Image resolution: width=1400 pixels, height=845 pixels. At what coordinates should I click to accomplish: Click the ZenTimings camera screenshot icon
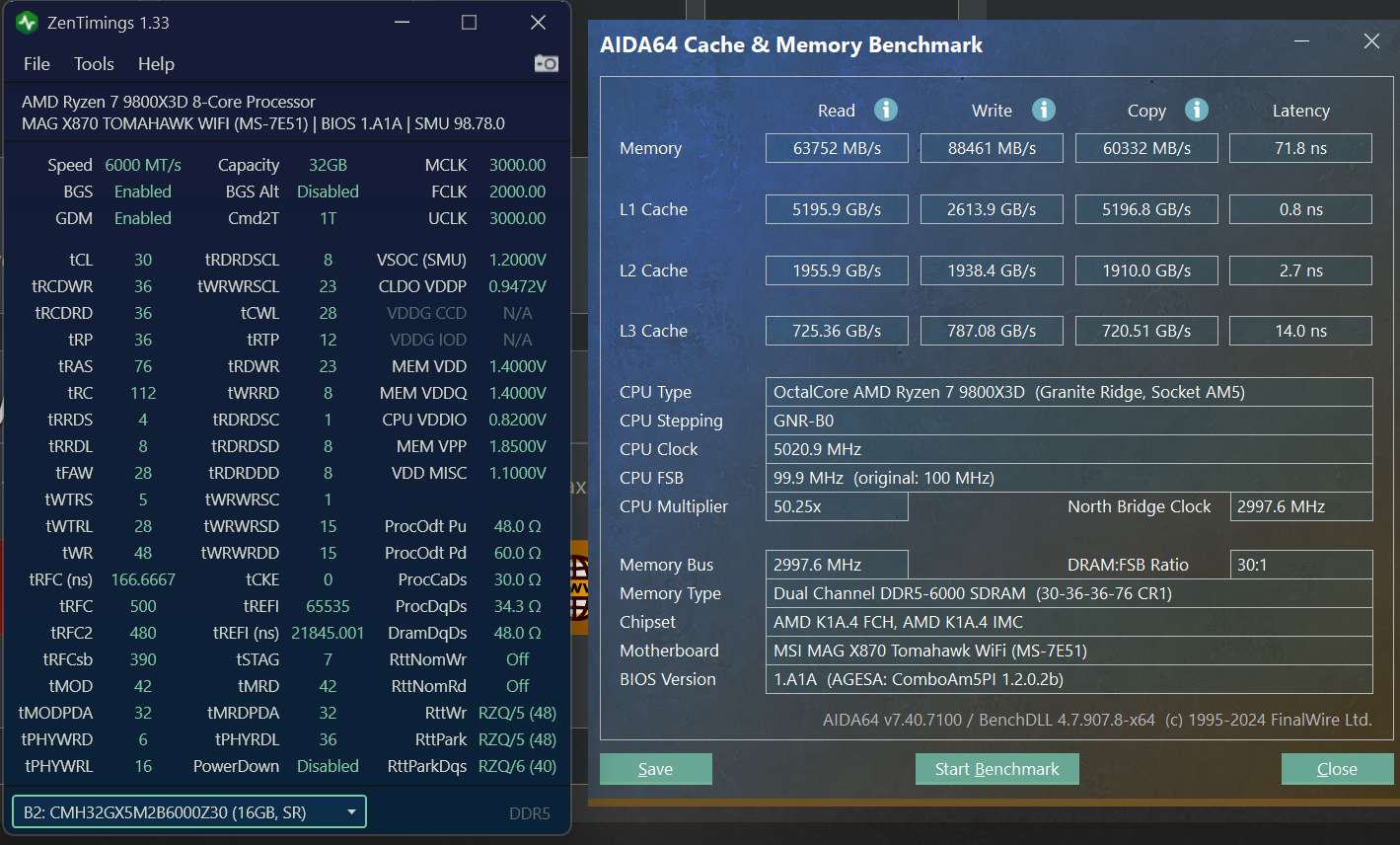[546, 64]
